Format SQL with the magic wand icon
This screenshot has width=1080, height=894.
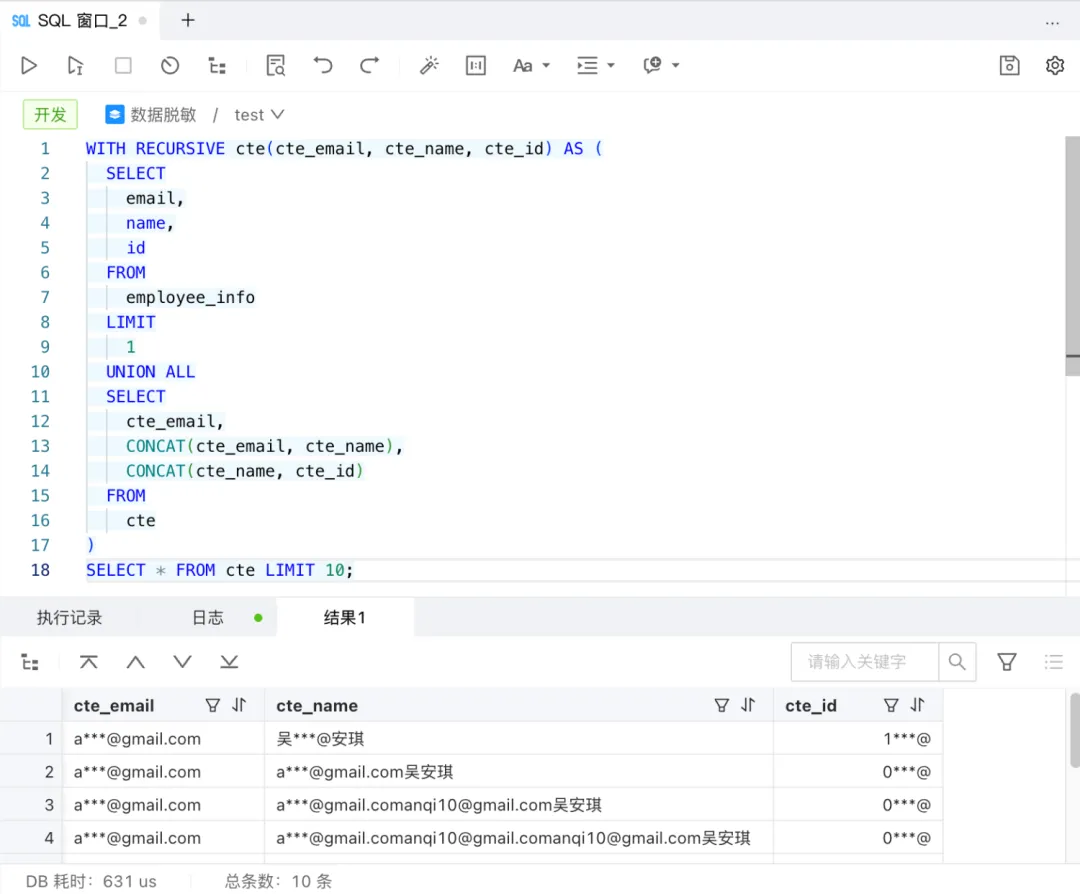point(429,65)
